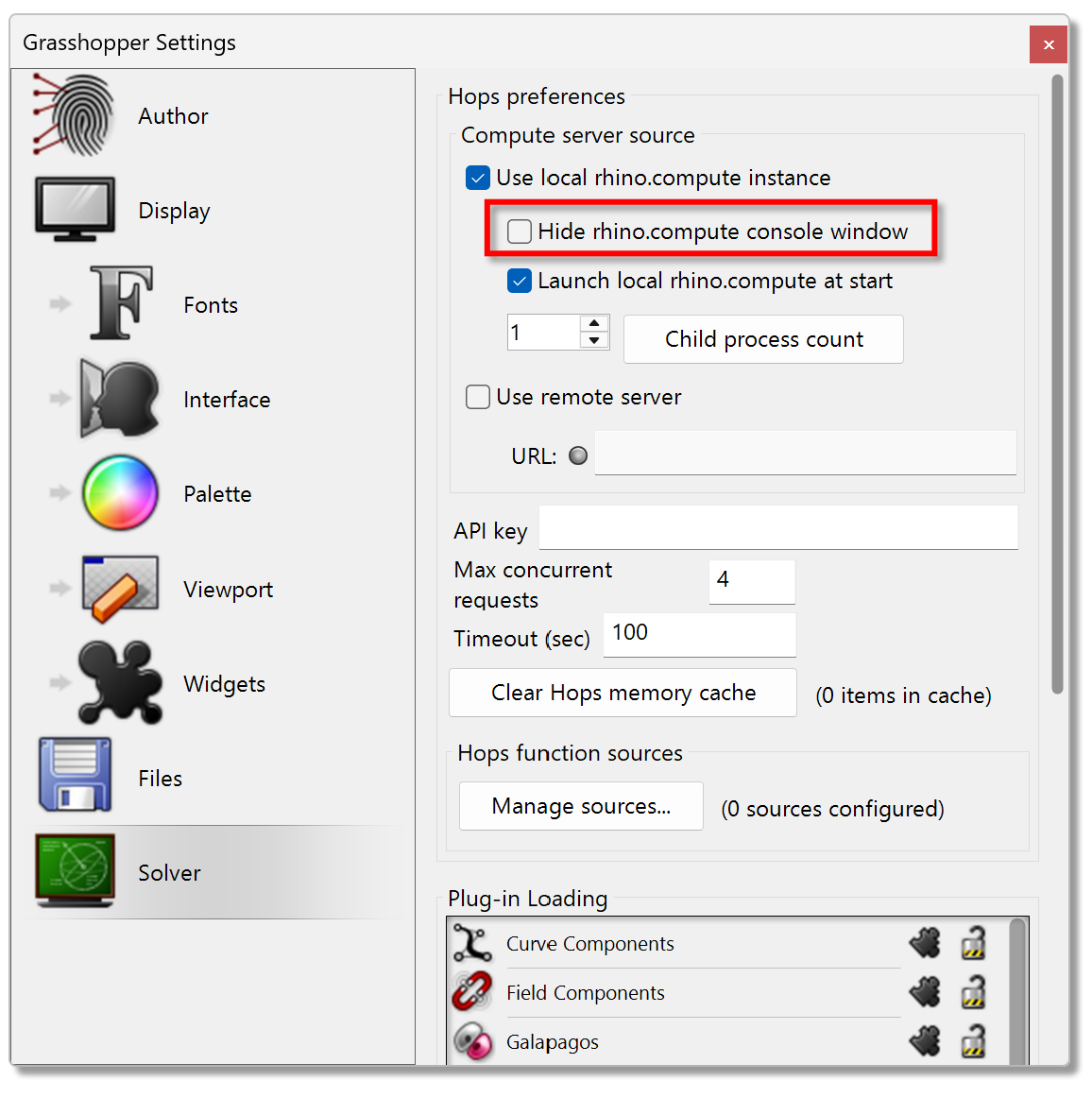Click puzzle piece icon for Field Components
The height and width of the screenshot is (1098, 1092).
(925, 992)
